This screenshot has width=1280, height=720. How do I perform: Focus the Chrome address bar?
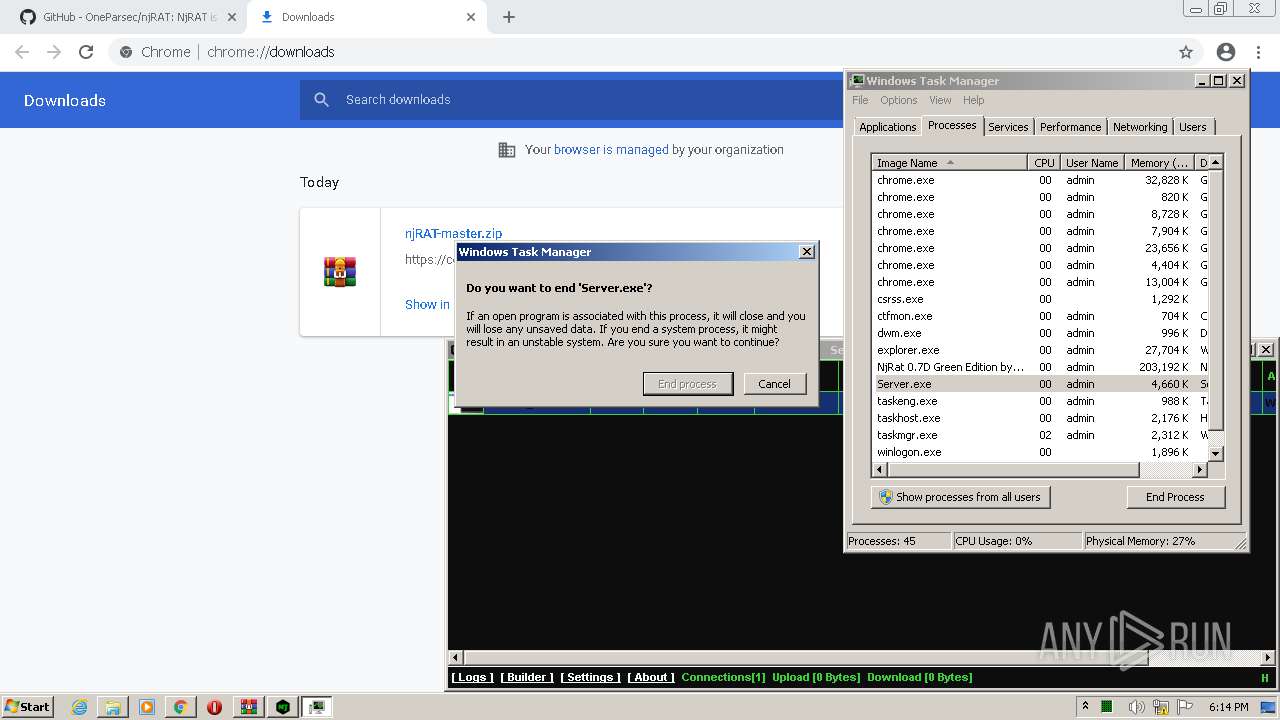(640, 52)
